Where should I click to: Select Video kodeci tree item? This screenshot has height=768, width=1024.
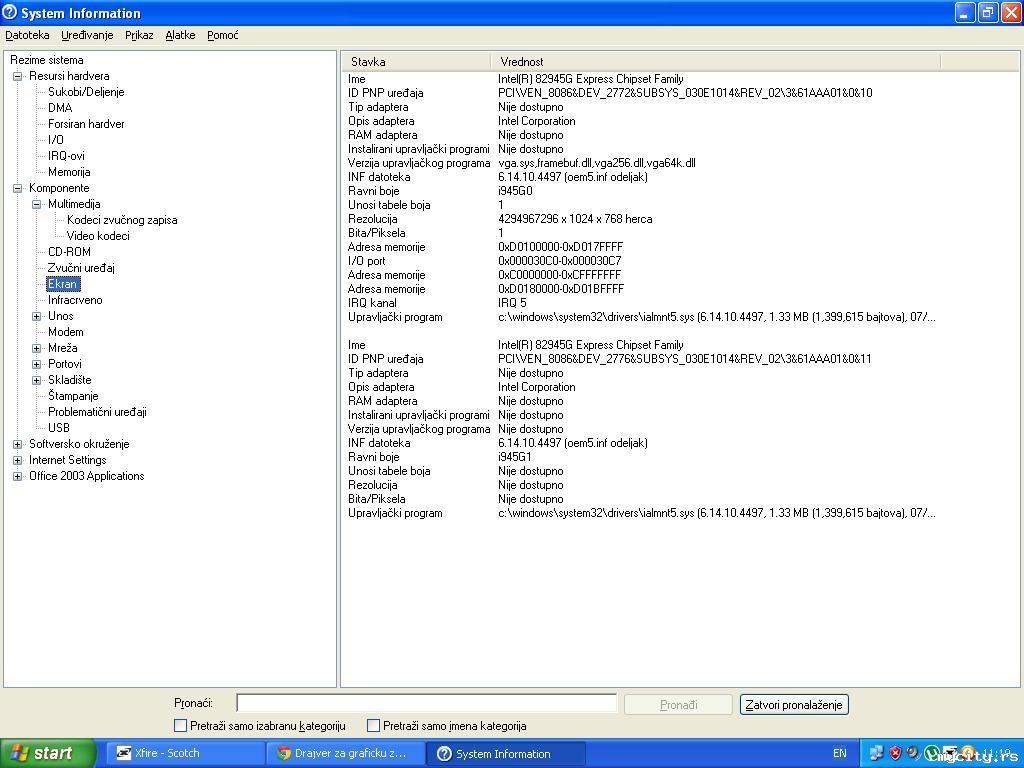pos(98,236)
